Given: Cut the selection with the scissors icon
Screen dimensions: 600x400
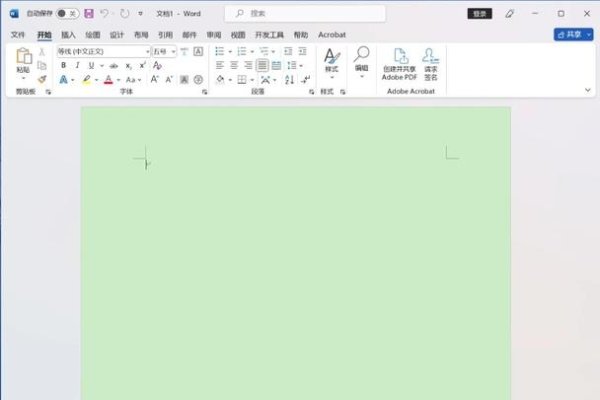Looking at the screenshot, I should (42, 52).
